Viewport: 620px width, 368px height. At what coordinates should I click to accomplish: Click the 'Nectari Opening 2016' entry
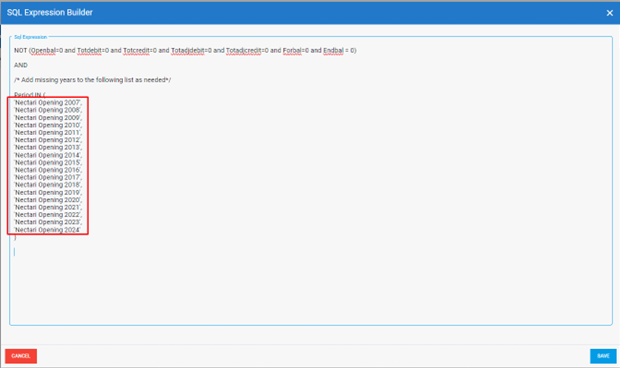[48, 170]
